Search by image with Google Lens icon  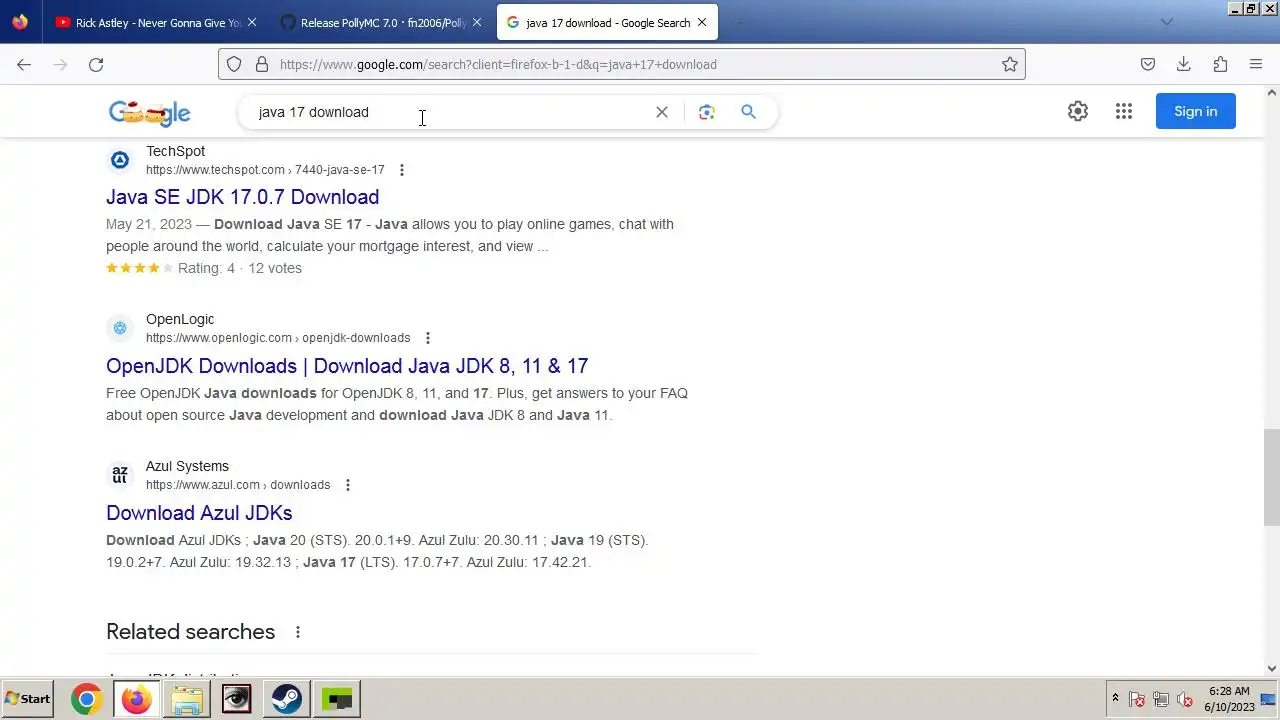707,112
